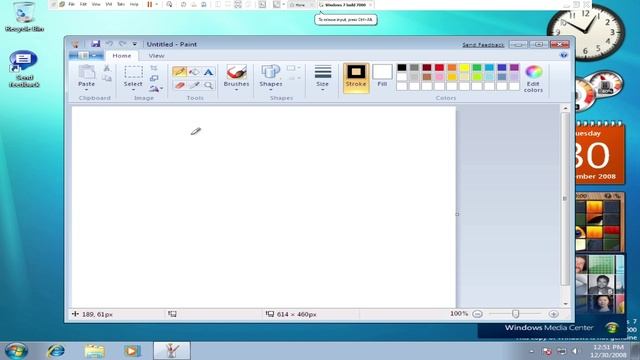Choose the purple color swatch

coord(514,67)
